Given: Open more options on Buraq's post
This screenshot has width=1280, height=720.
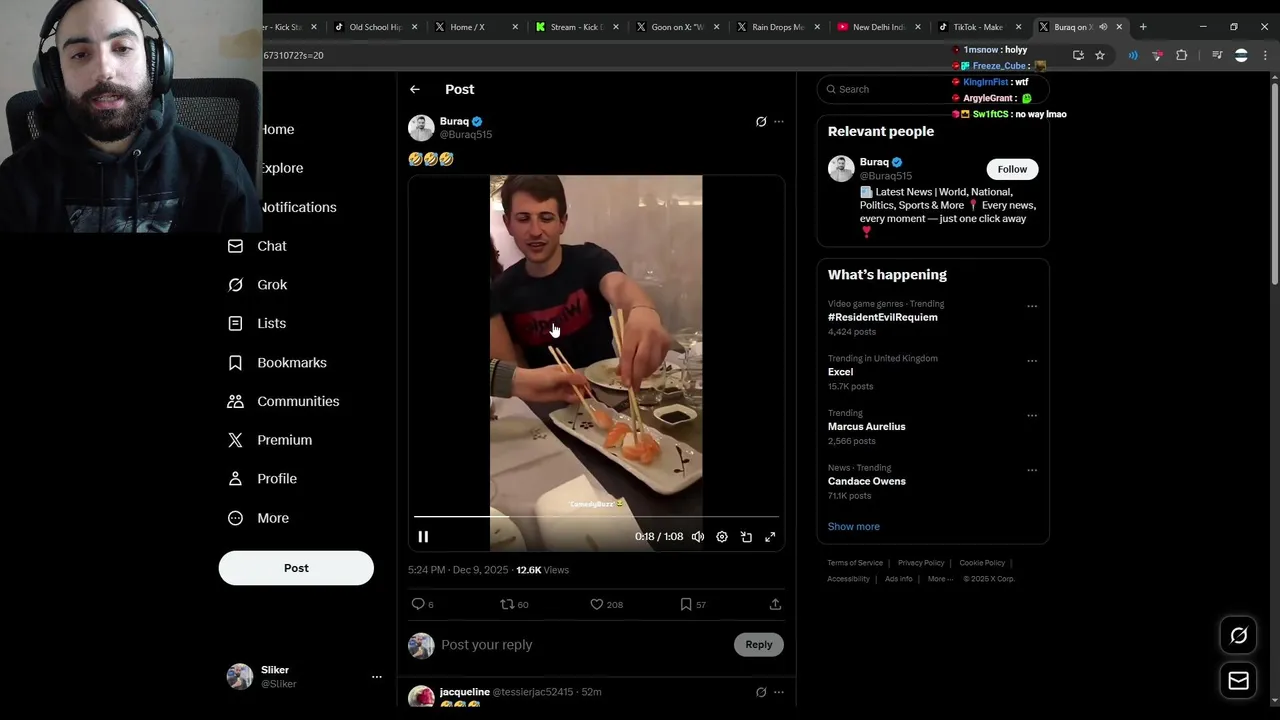Looking at the screenshot, I should tap(779, 122).
